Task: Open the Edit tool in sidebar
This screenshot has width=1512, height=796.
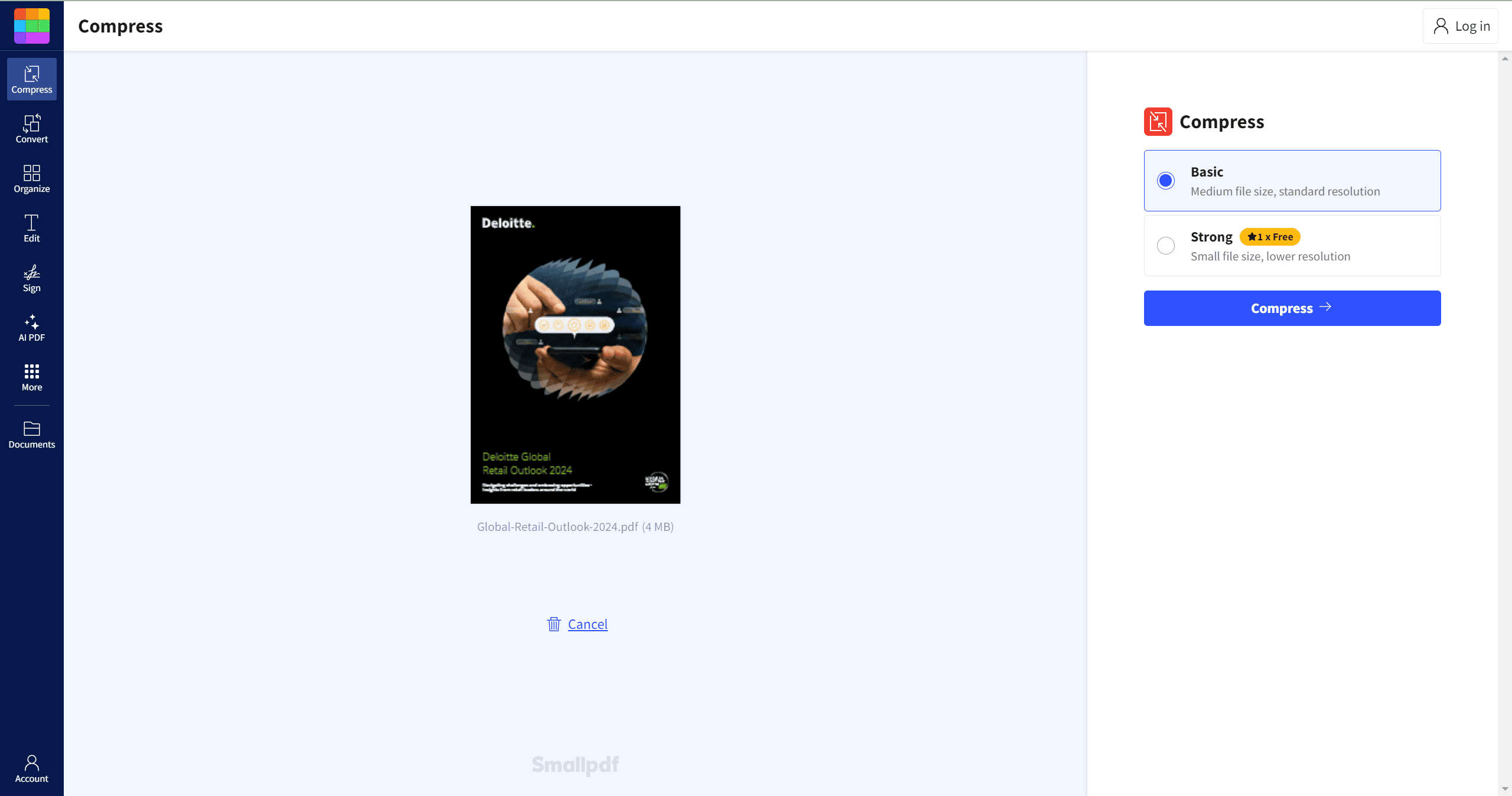Action: pyautogui.click(x=32, y=229)
